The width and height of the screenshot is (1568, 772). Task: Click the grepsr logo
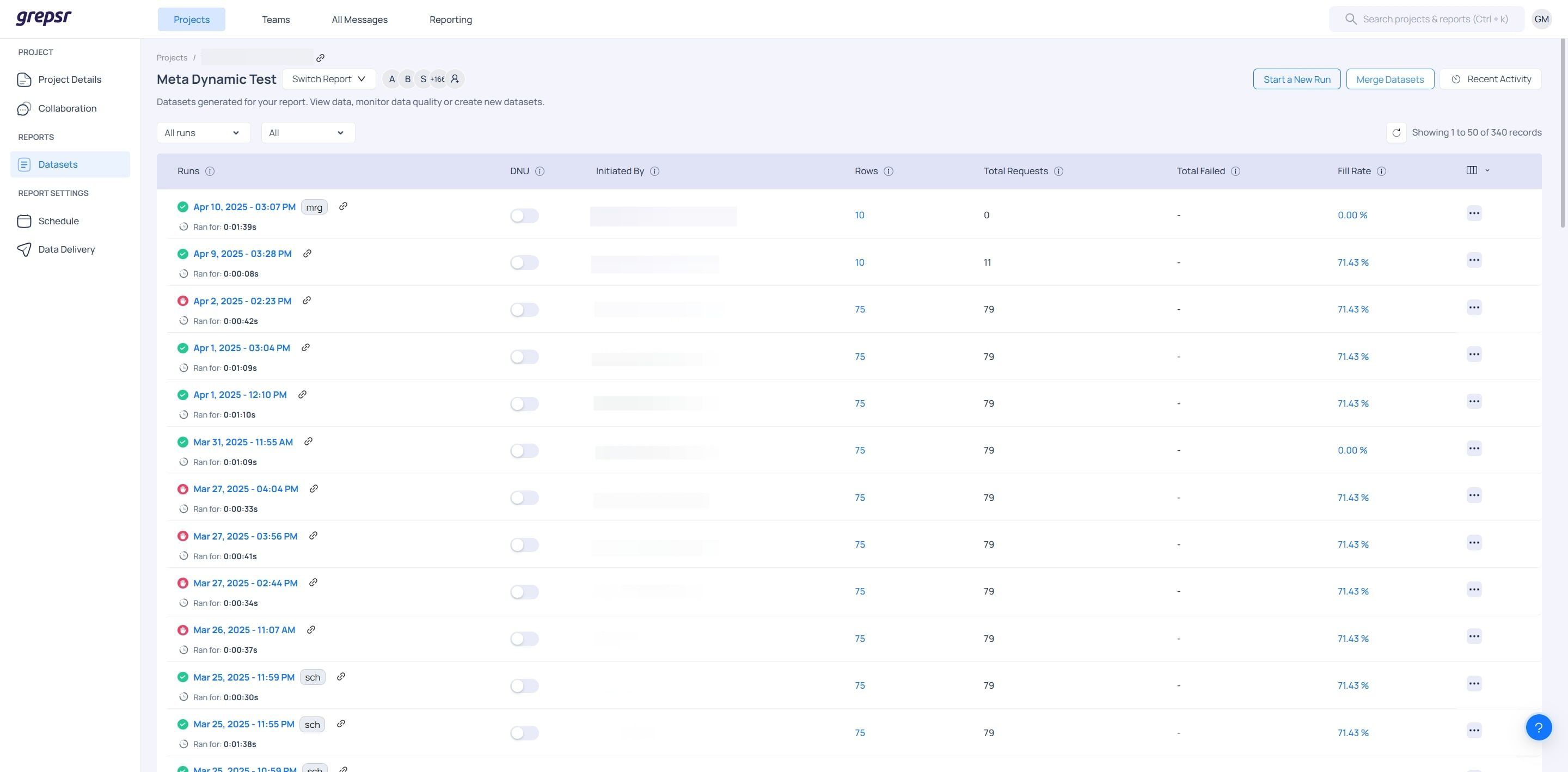(x=43, y=17)
